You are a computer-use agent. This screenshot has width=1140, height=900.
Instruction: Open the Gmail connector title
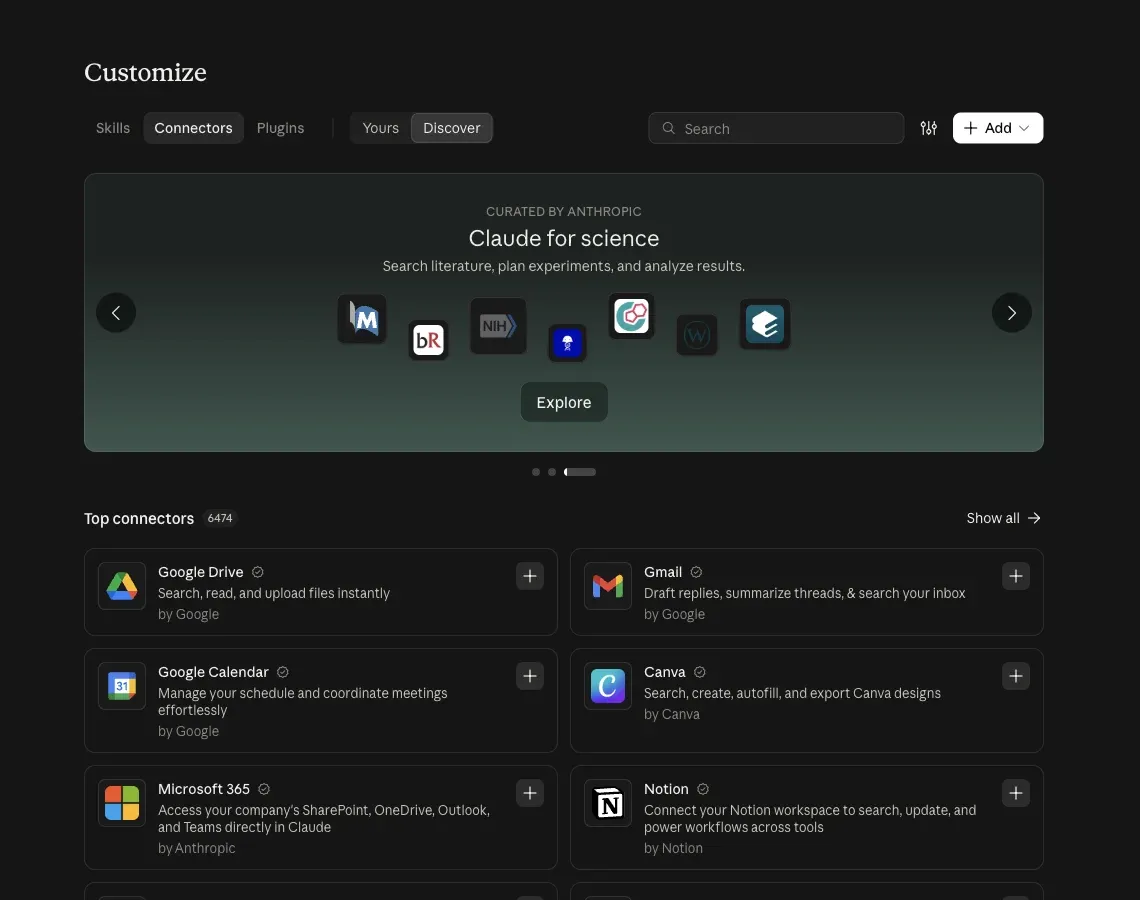click(663, 572)
